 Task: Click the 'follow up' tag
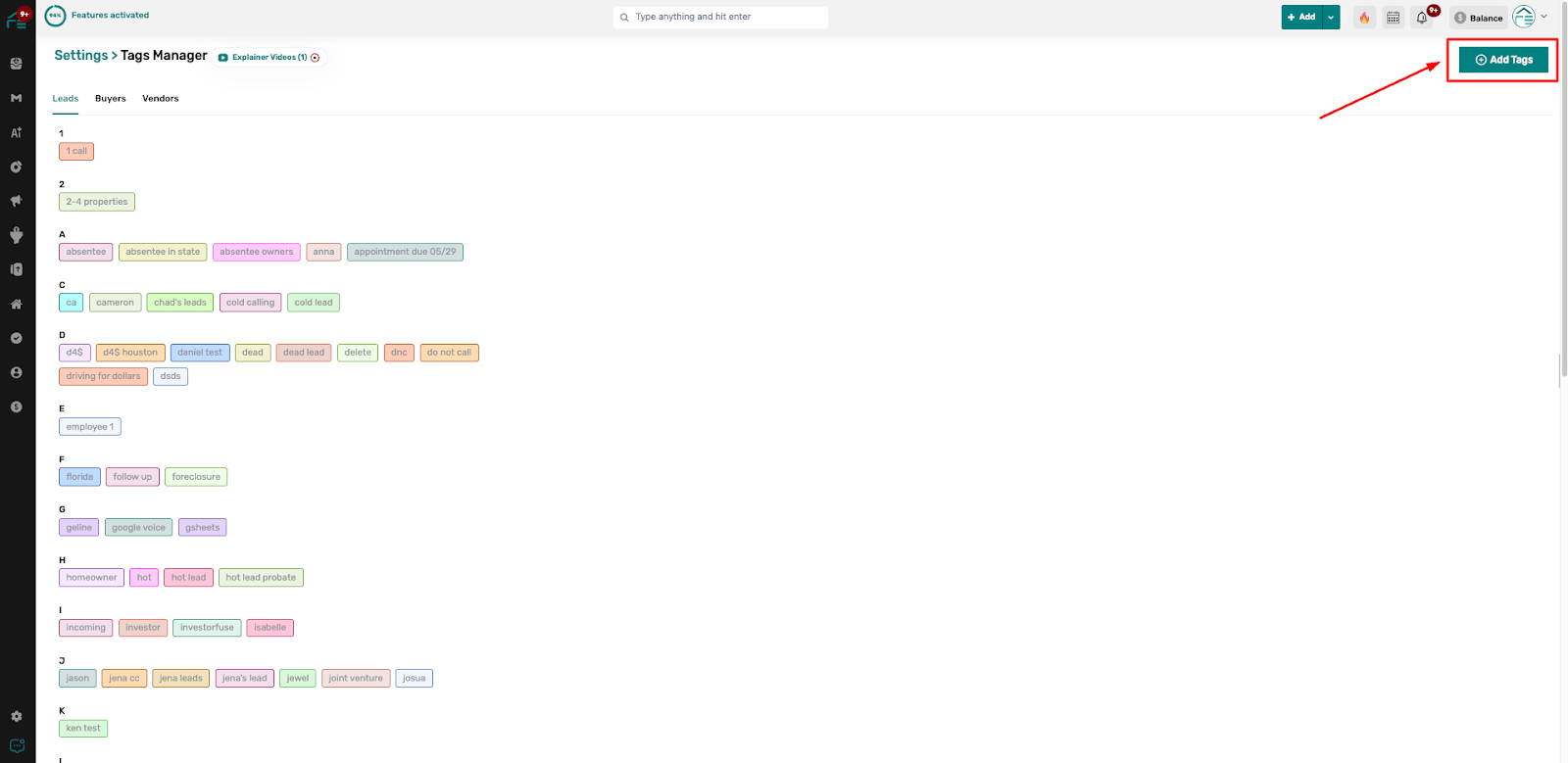tap(132, 477)
